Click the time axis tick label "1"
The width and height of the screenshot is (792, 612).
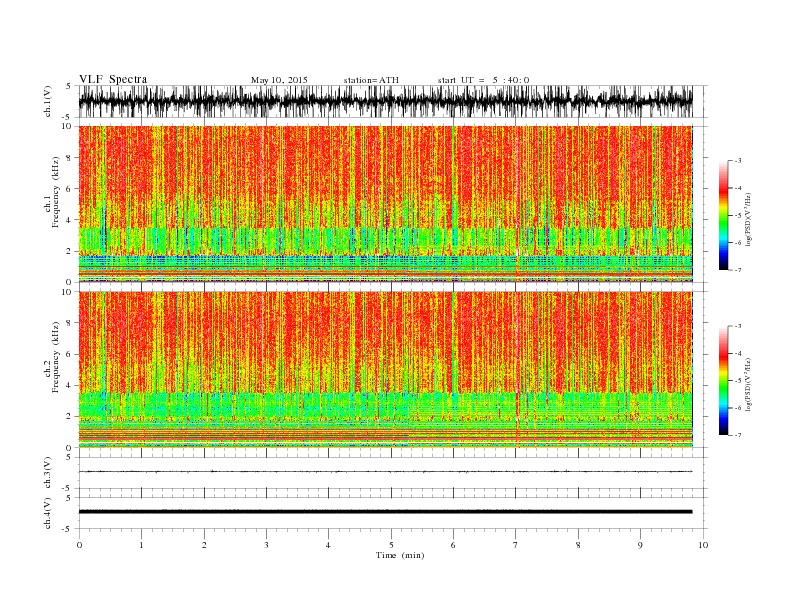tap(141, 545)
